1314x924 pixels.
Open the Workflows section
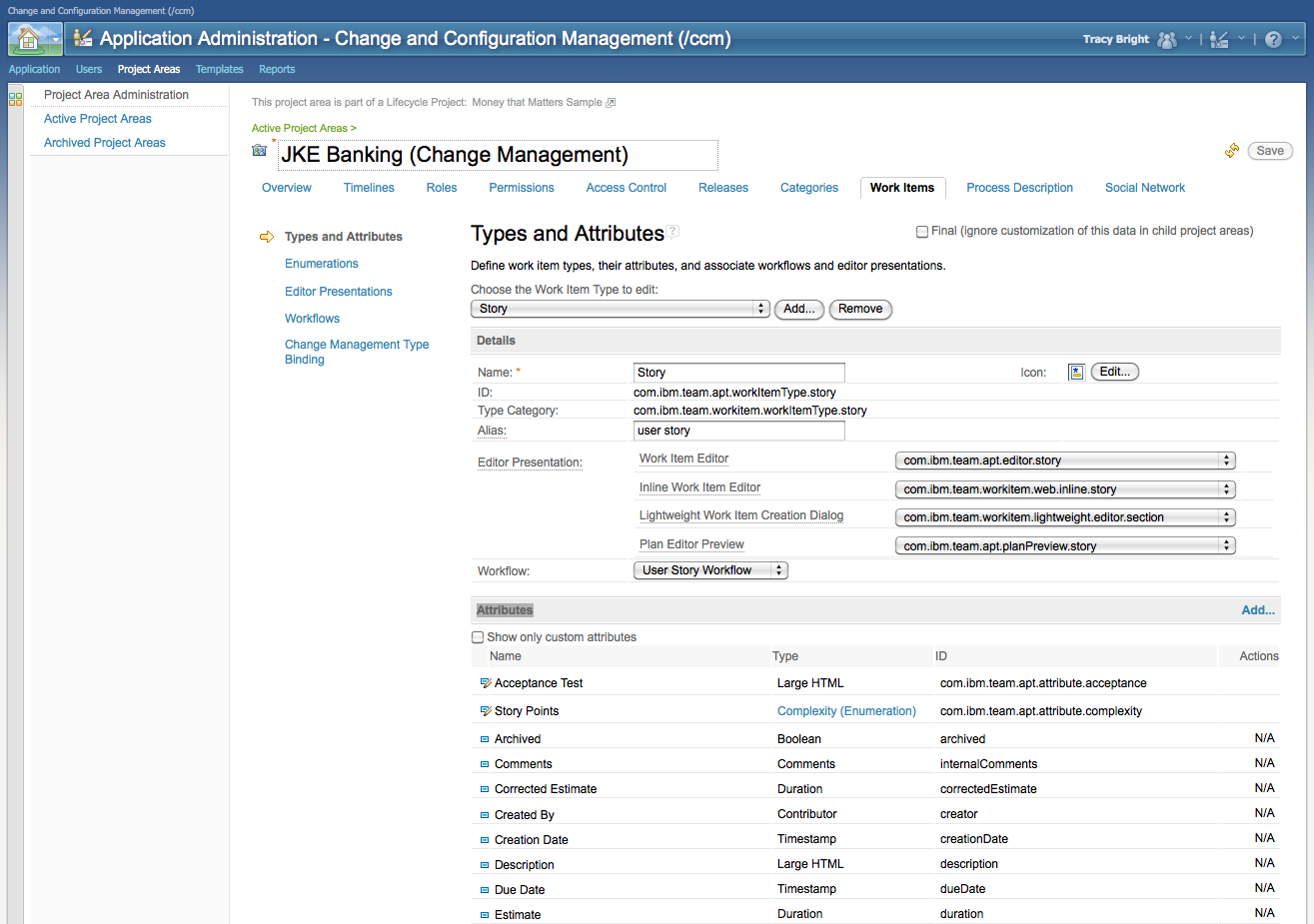pos(313,319)
